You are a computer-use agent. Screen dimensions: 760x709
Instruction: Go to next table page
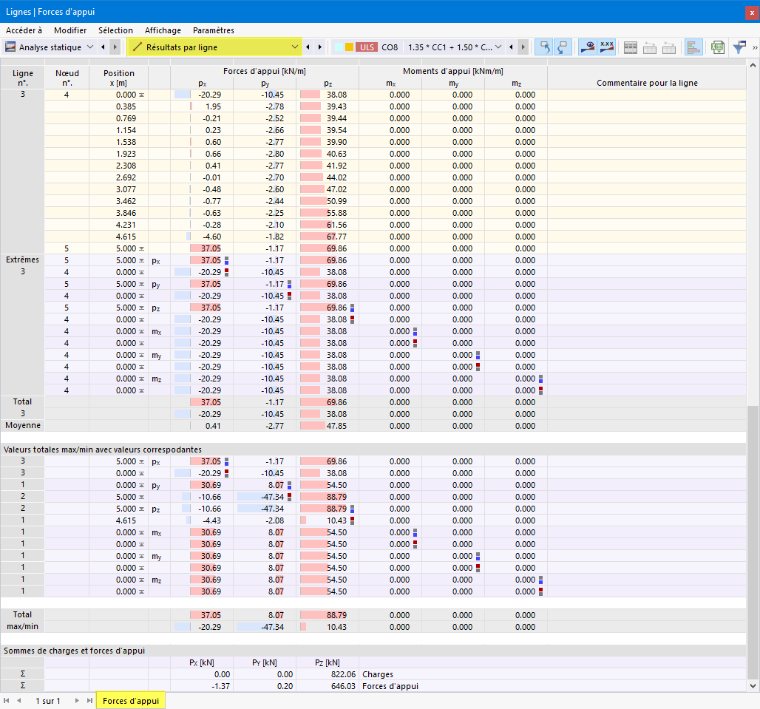click(x=77, y=701)
